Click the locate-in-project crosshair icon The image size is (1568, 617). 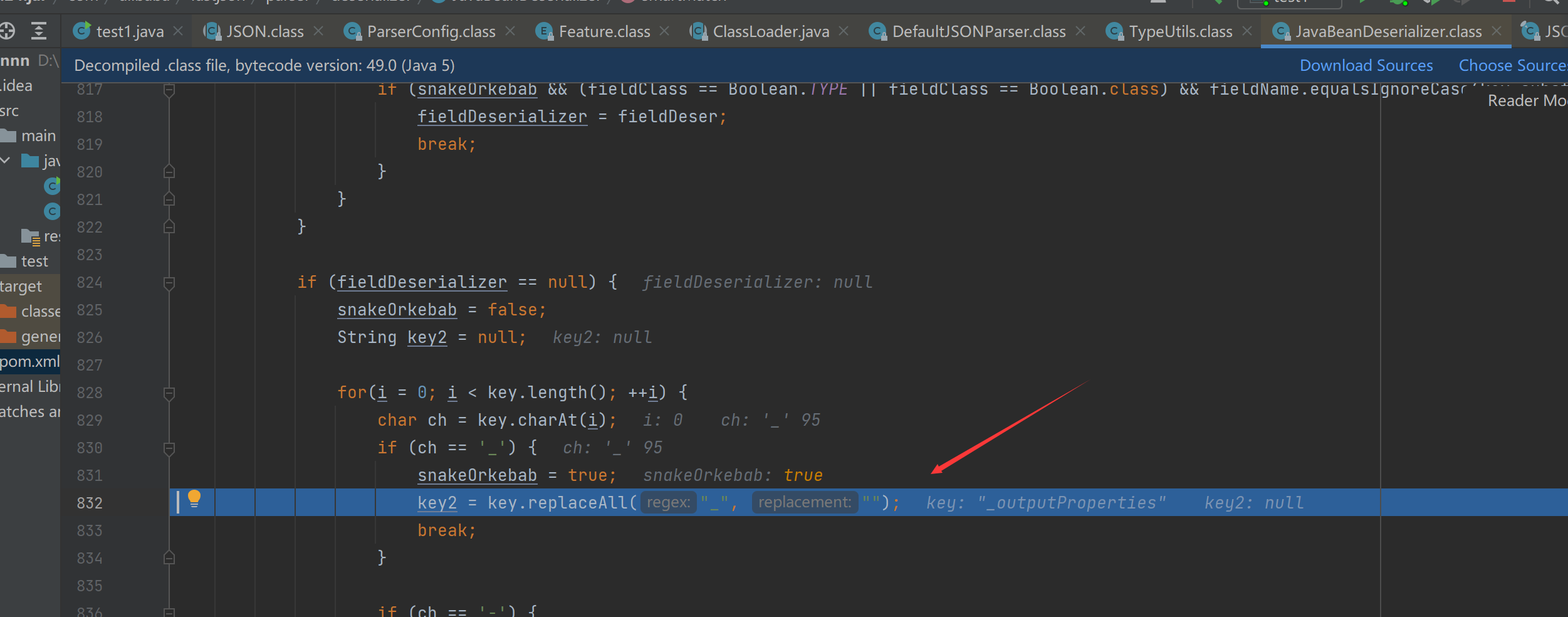pos(6,31)
